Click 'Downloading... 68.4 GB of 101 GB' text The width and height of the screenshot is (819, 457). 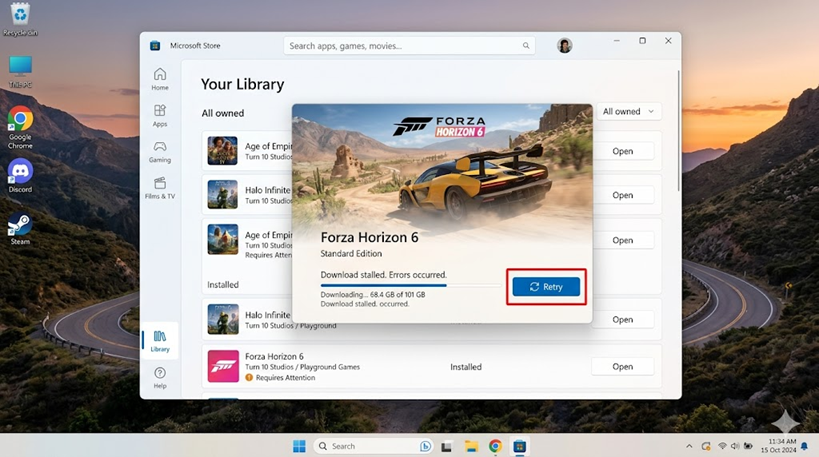coord(372,295)
